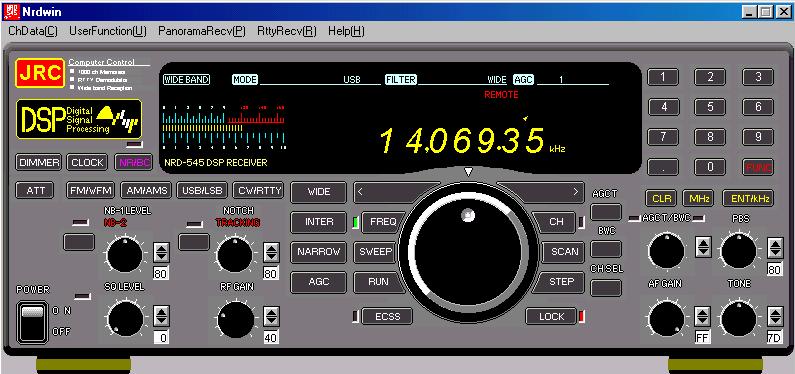Image resolution: width=795 pixels, height=374 pixels.
Task: Click the FREQ button
Action: (x=383, y=222)
